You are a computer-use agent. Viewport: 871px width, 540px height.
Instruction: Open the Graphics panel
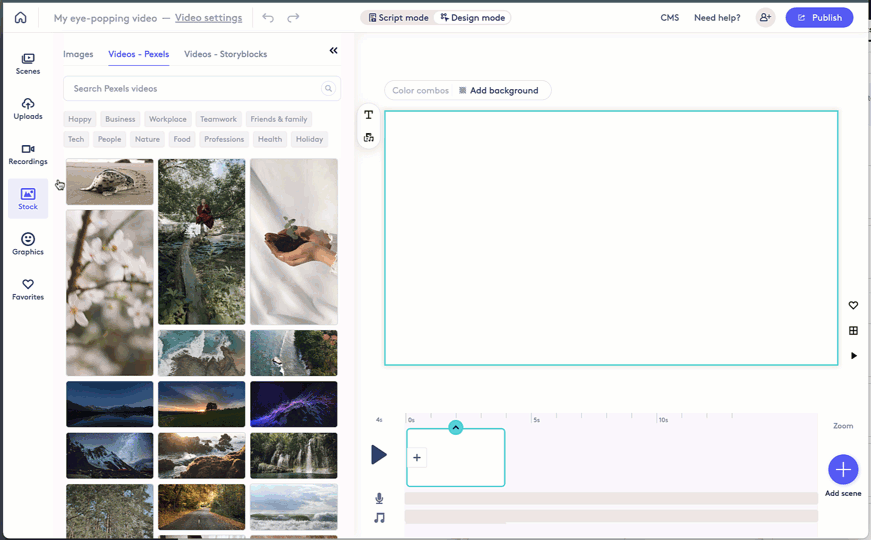[x=28, y=244]
